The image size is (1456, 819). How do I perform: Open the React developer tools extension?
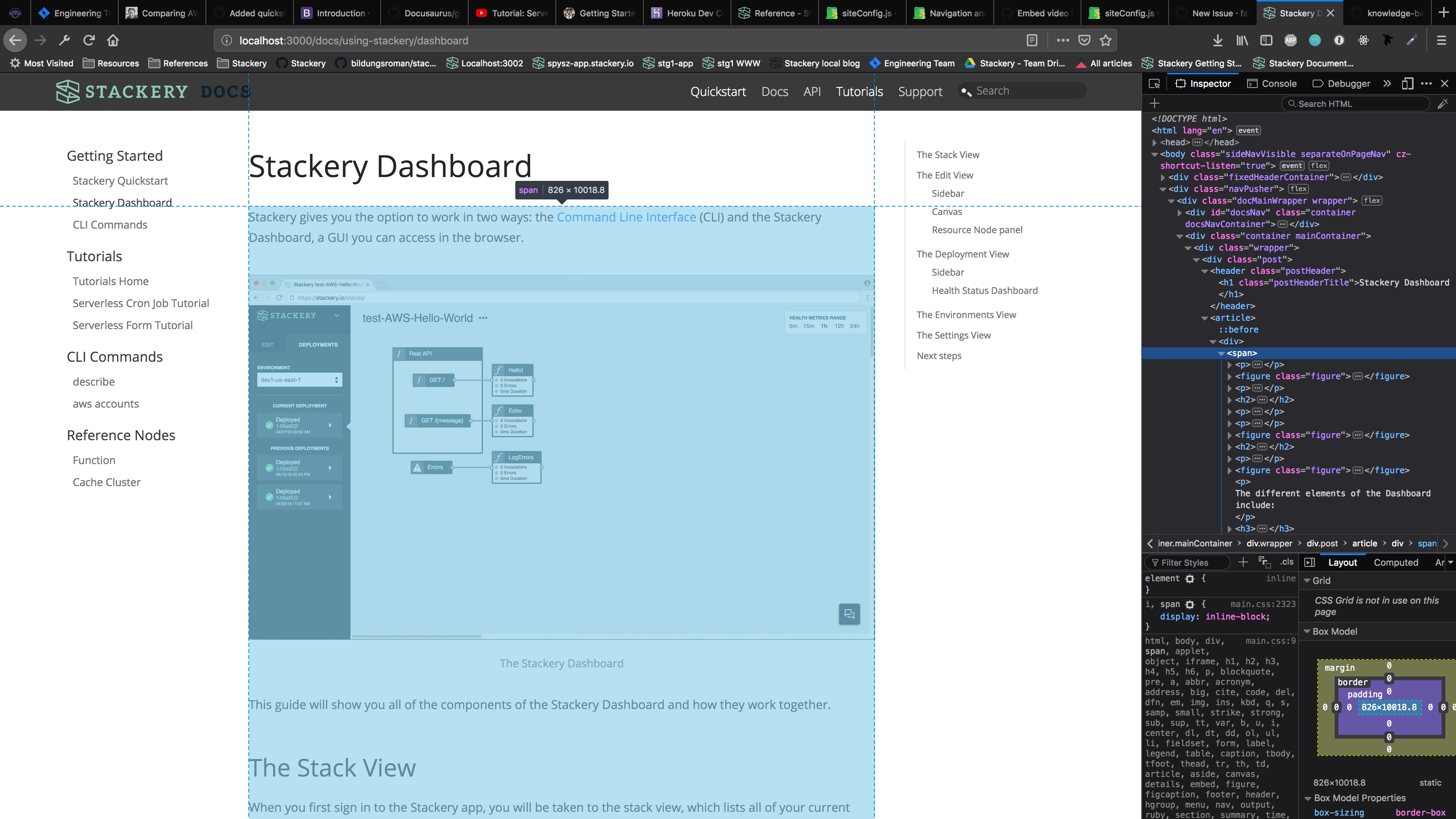[x=1363, y=40]
